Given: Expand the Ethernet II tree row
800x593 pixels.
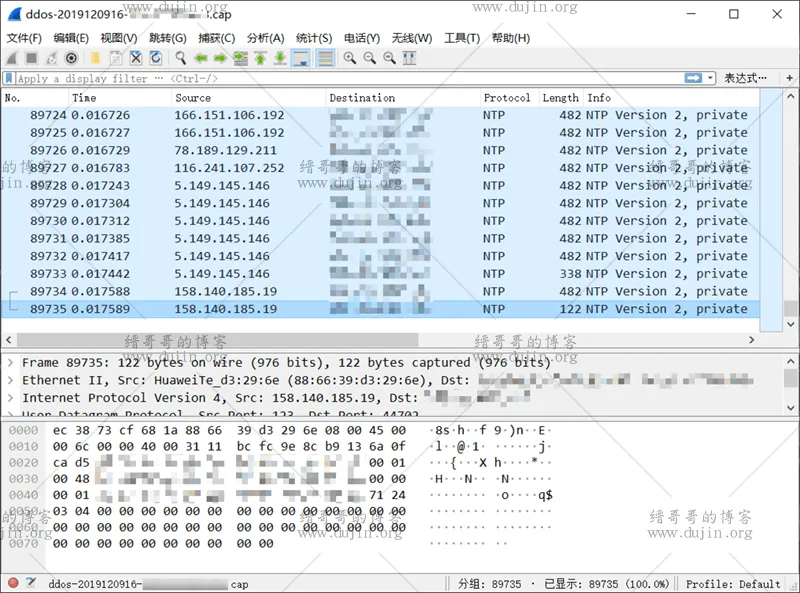Looking at the screenshot, I should point(10,380).
